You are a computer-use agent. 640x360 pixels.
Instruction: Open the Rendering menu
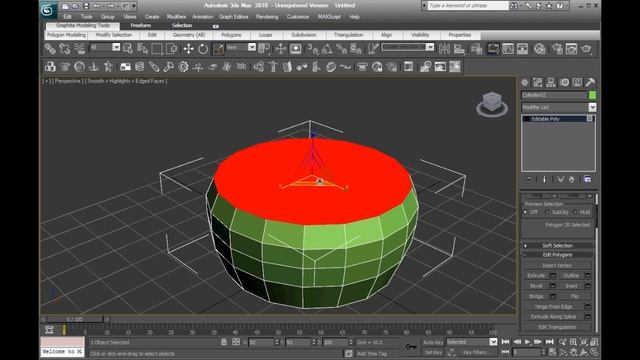[x=267, y=17]
